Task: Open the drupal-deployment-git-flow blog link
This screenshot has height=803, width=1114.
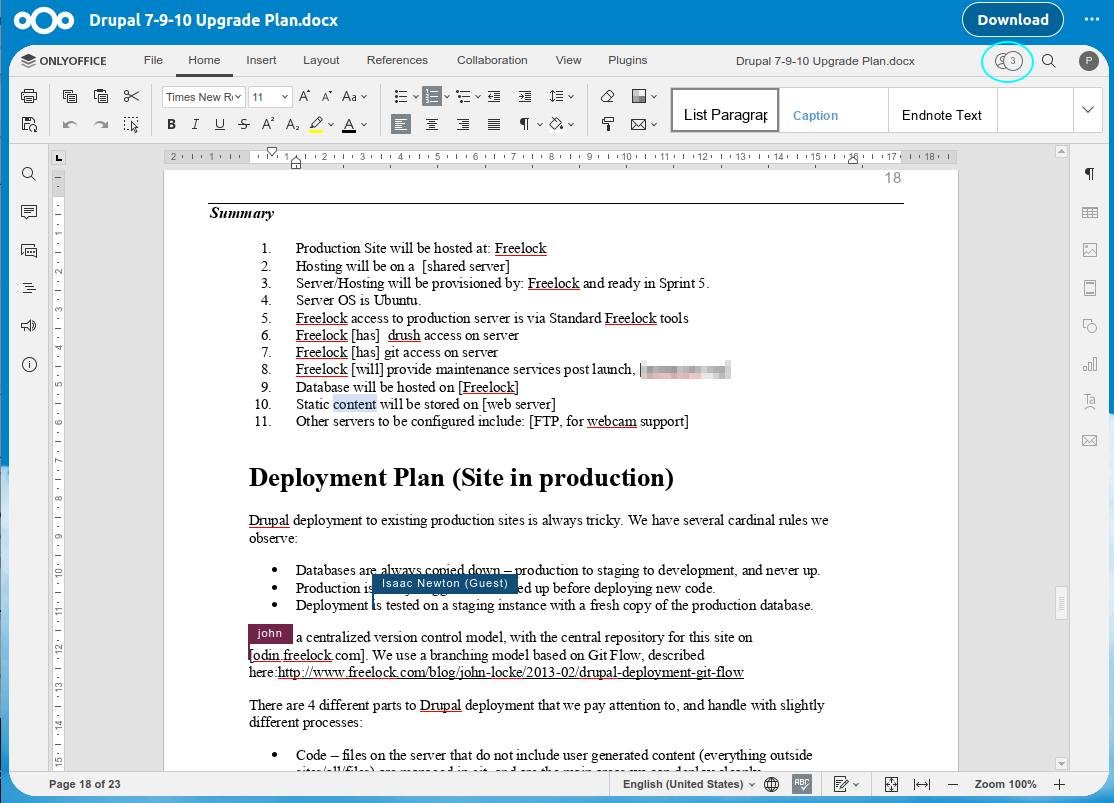Action: click(x=510, y=672)
